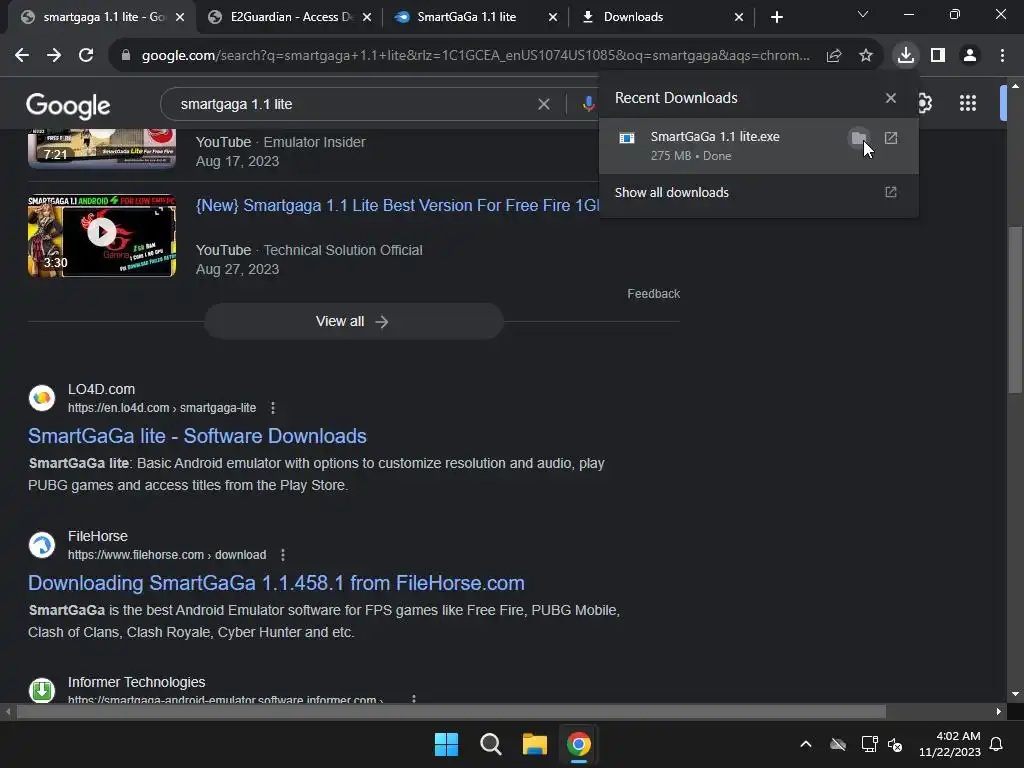Close the Recent Downloads popup
The image size is (1024, 768).
(891, 98)
